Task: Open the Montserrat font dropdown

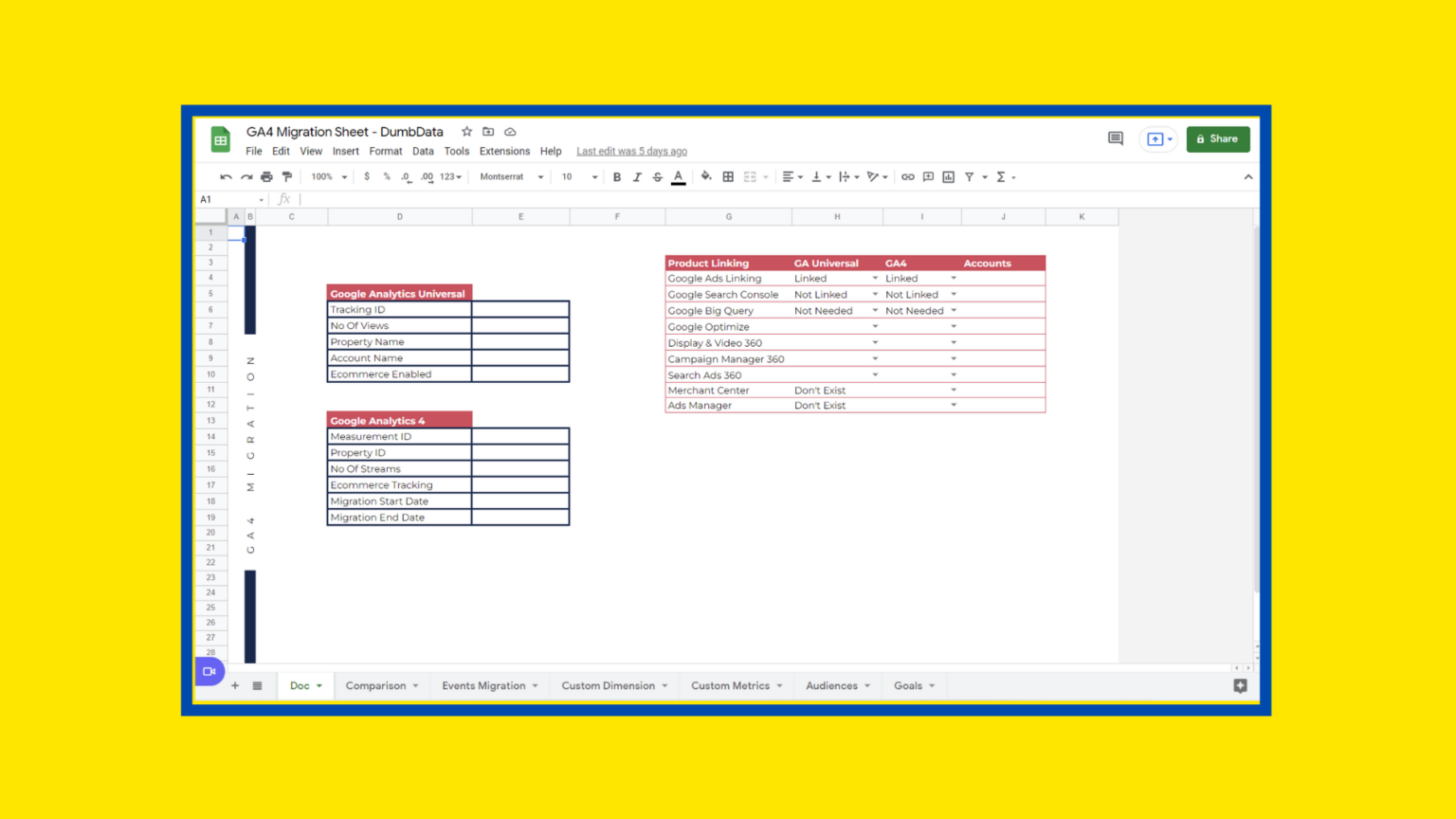Action: pos(510,176)
